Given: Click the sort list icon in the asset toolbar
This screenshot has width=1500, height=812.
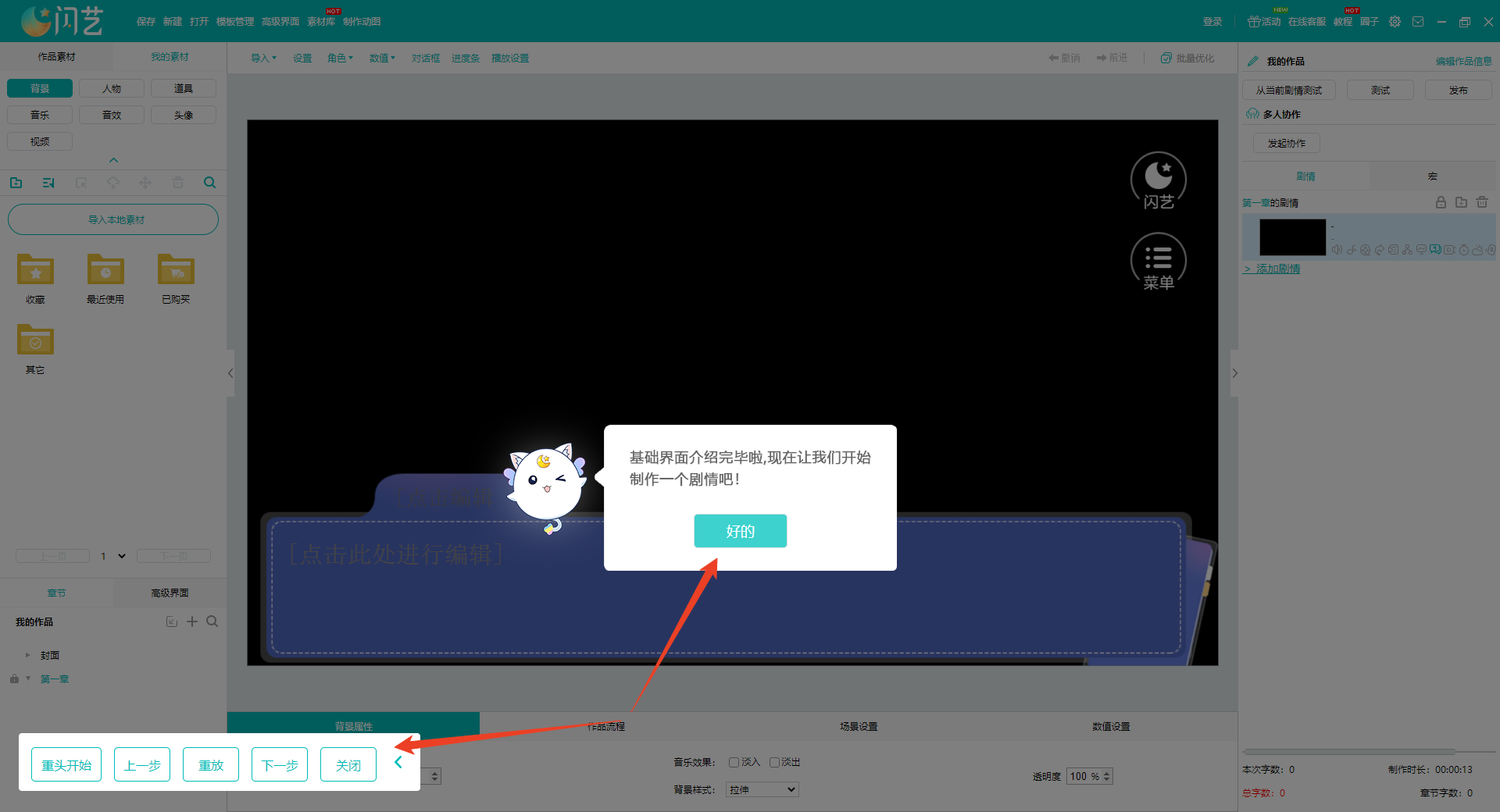Looking at the screenshot, I should tap(48, 183).
